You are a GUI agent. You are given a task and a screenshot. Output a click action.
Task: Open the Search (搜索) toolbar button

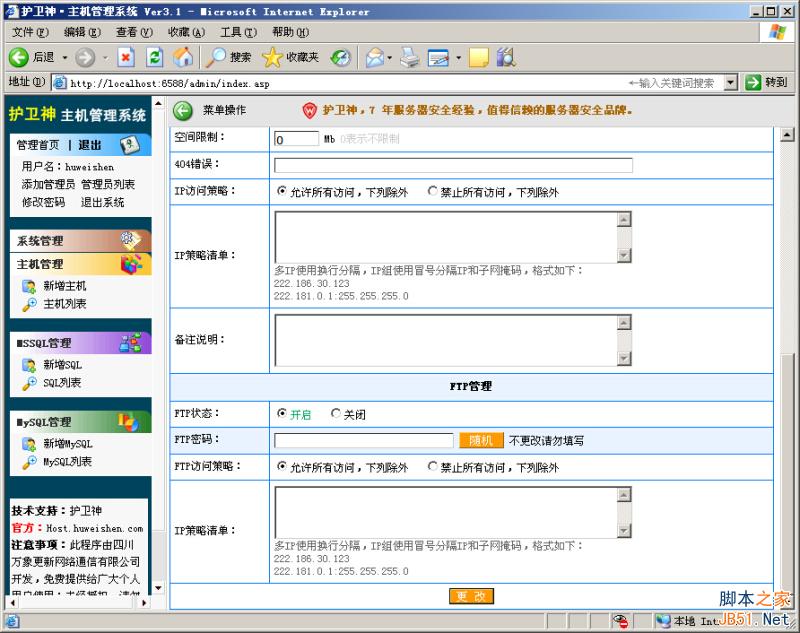pyautogui.click(x=229, y=57)
